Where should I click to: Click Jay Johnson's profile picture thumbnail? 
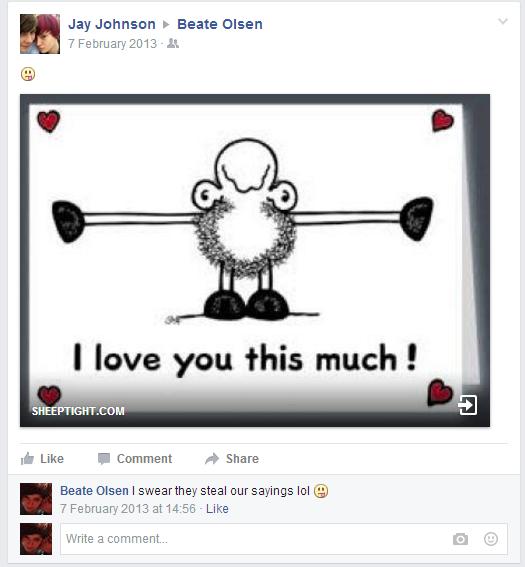tap(40, 34)
